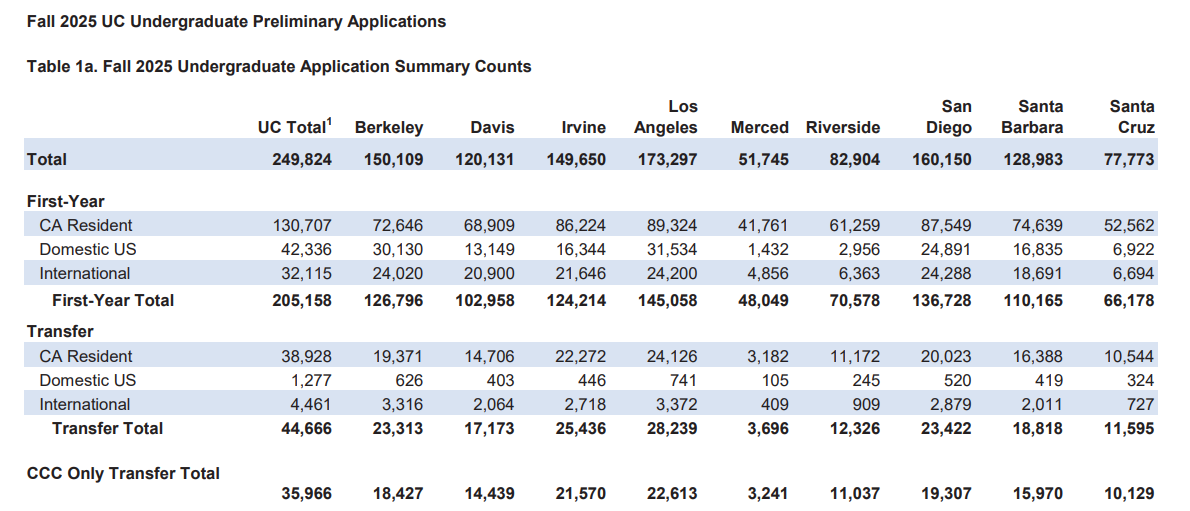Select the 'Riverside' column header

[843, 128]
